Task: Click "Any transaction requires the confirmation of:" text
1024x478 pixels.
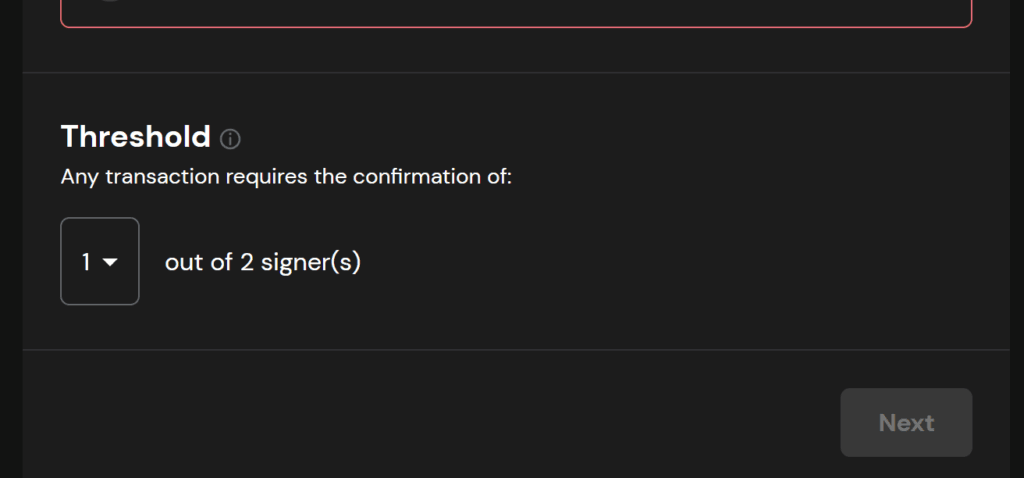Action: (x=286, y=177)
